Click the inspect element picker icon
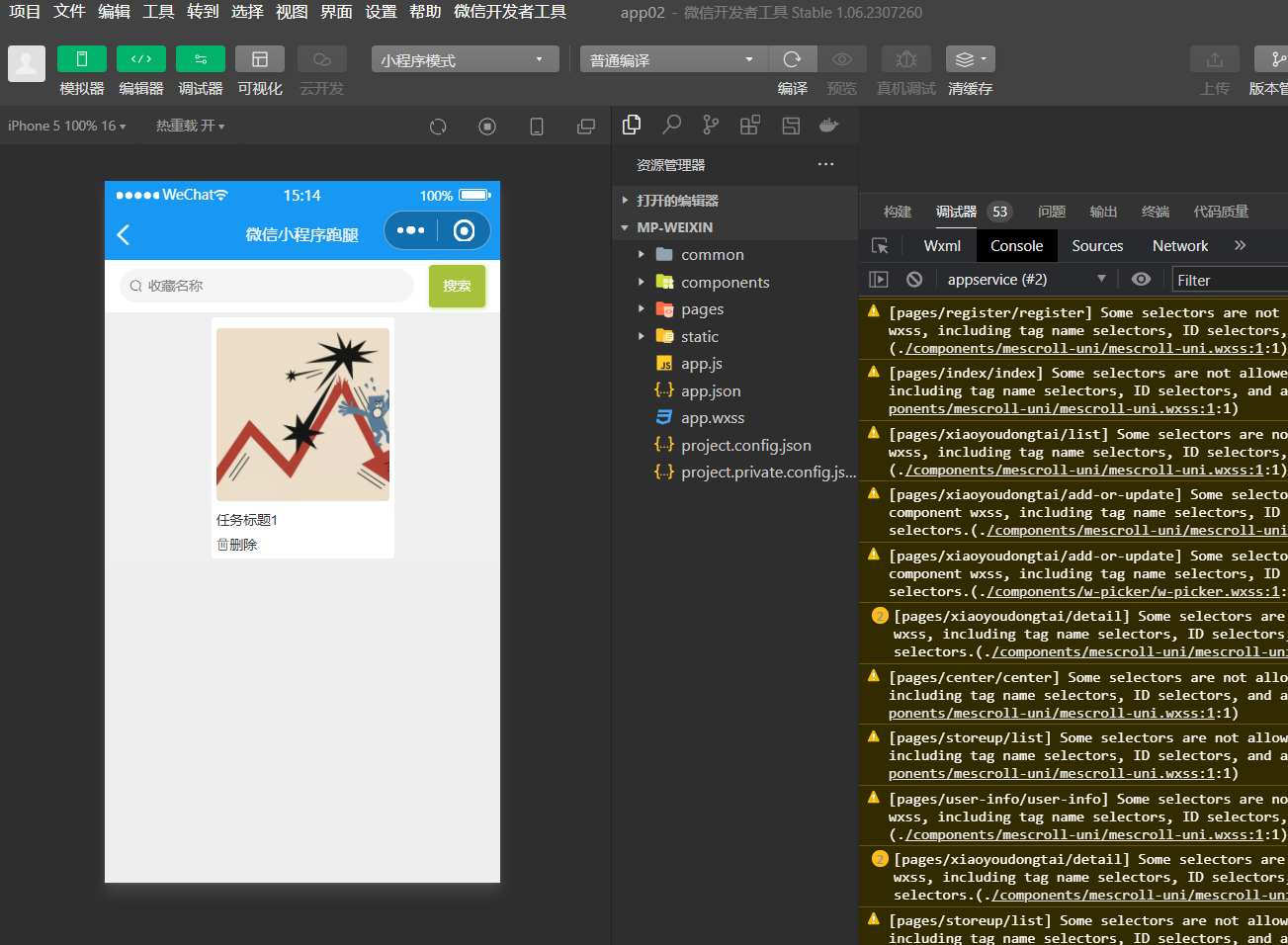The image size is (1288, 945). click(x=880, y=246)
